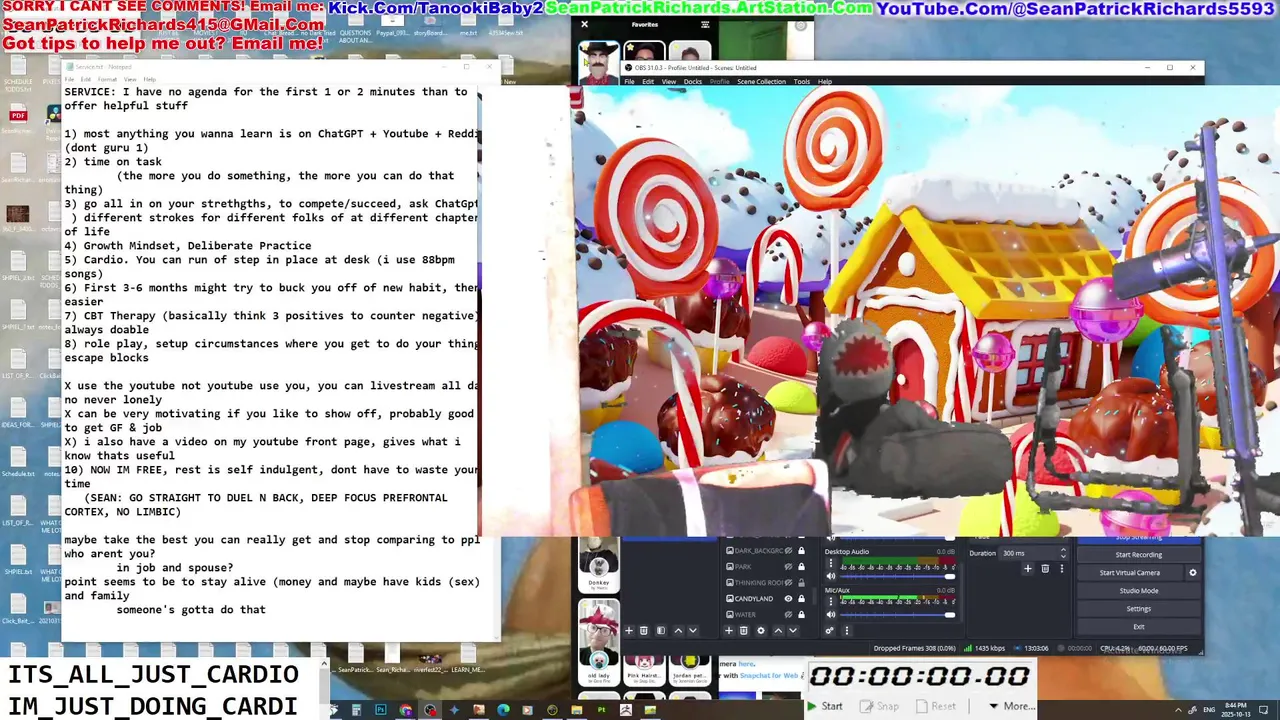Select the Donkey lens thumbnail

click(x=599, y=565)
